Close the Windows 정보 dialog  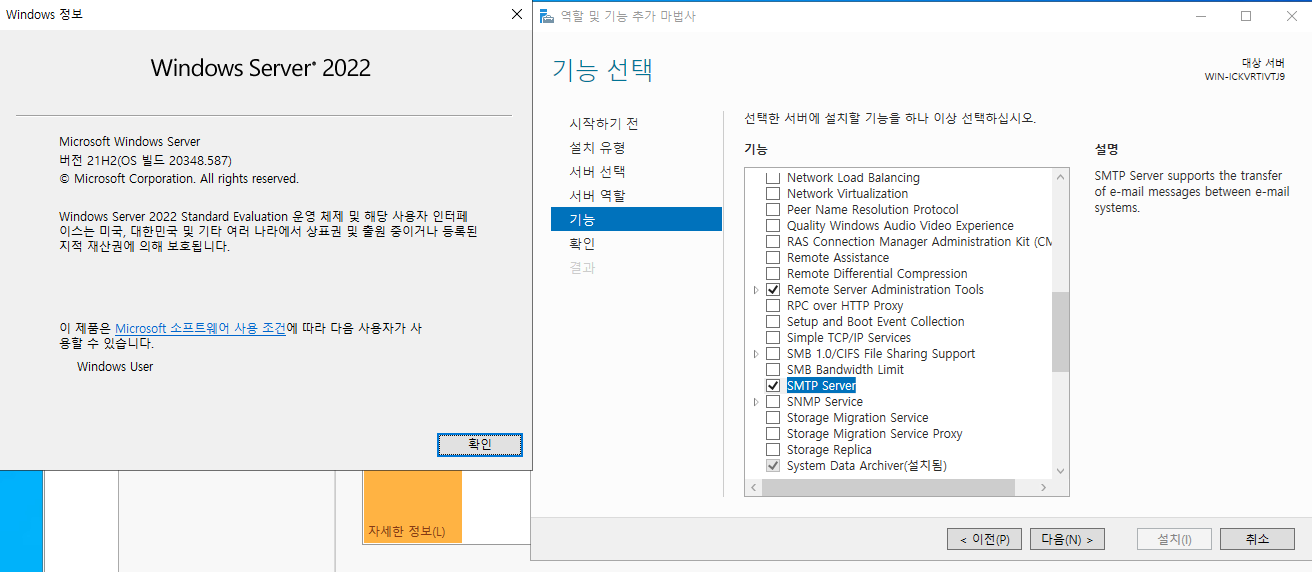coord(516,15)
